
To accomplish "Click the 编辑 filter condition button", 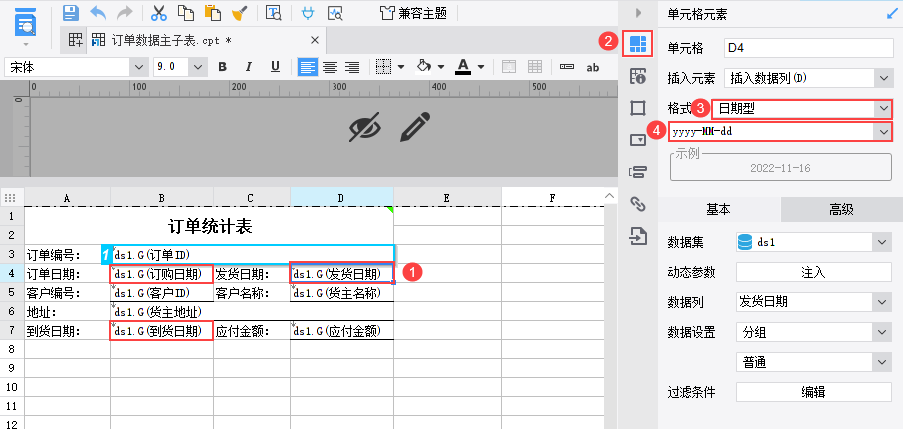I will tap(814, 392).
